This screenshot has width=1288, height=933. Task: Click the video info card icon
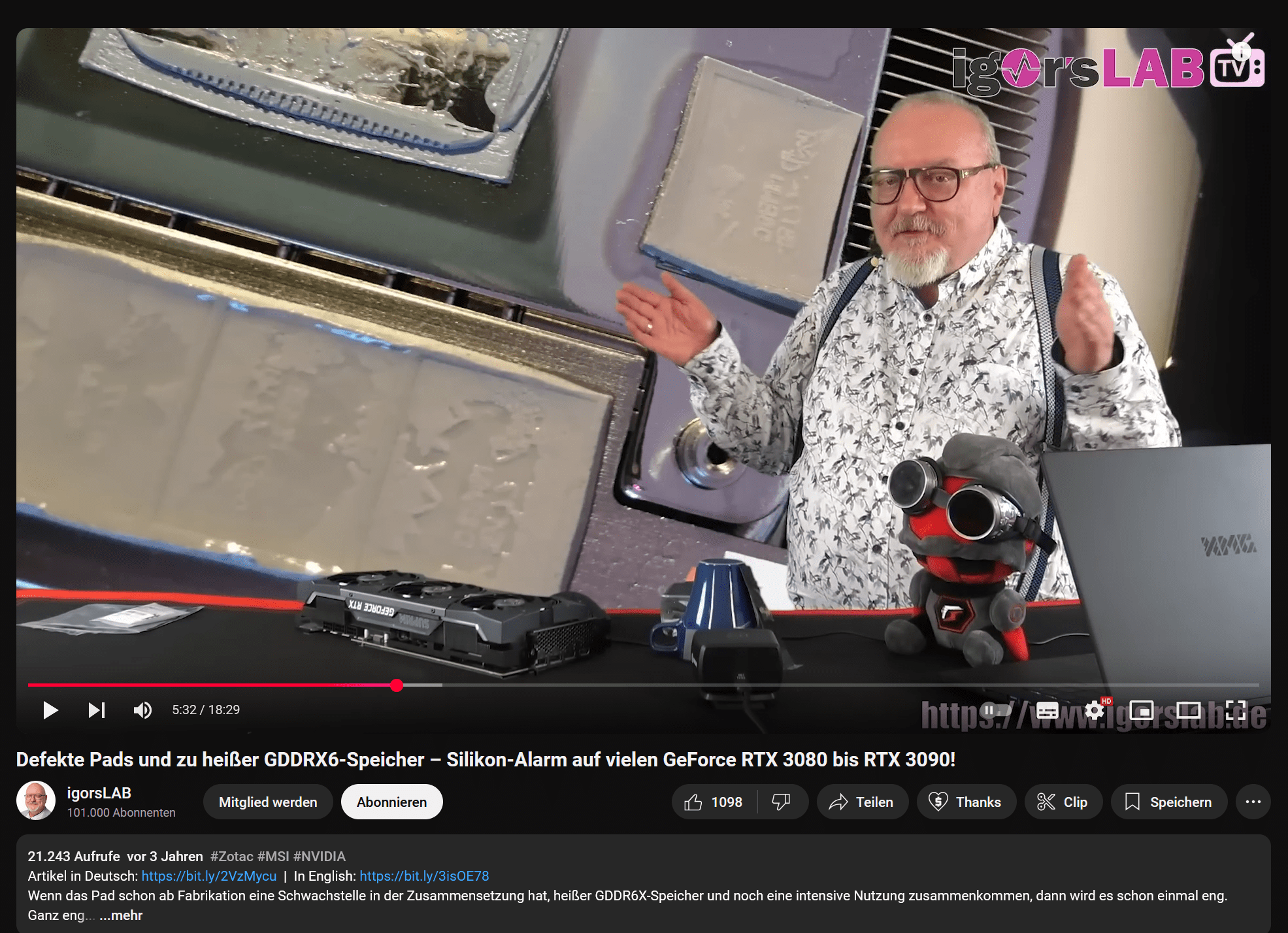click(x=1242, y=51)
